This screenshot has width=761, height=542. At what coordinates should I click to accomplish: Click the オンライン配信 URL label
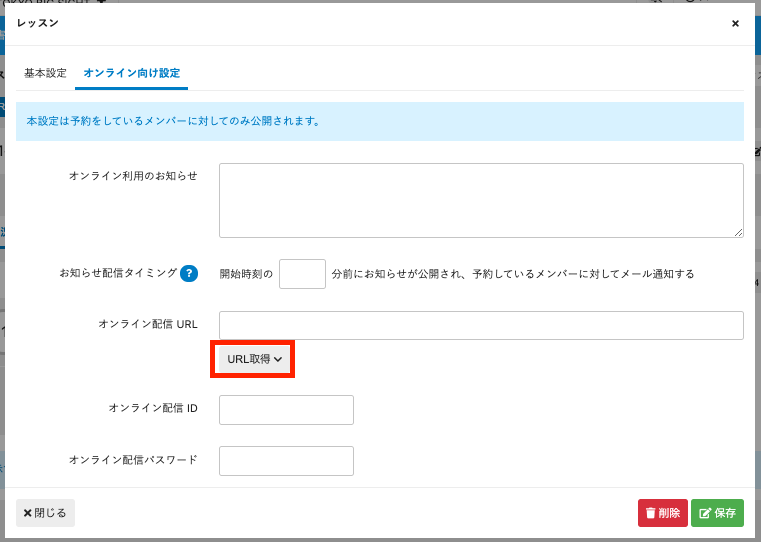tap(147, 324)
